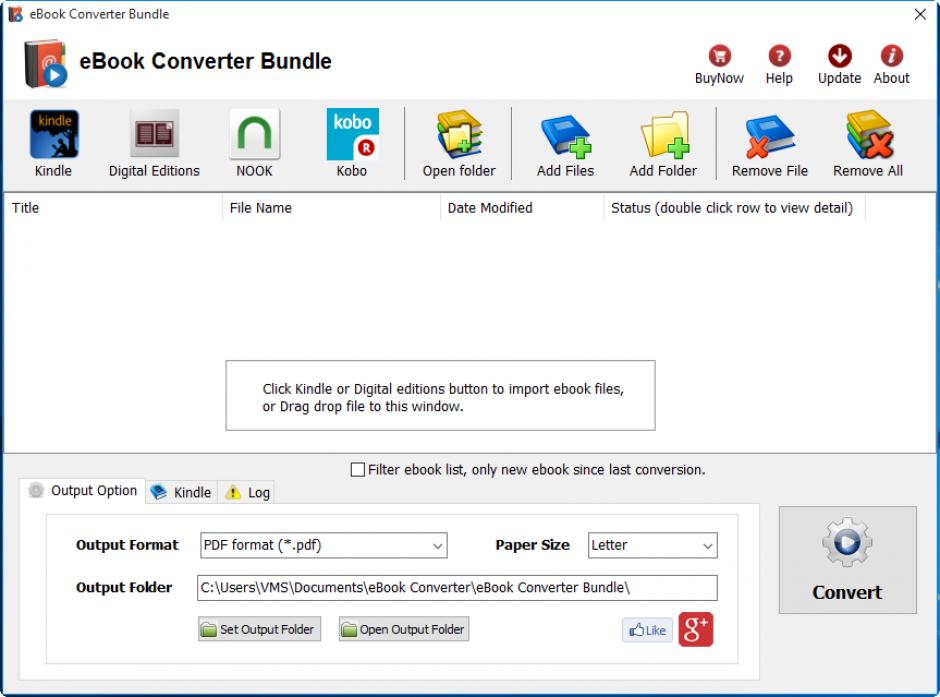Click the Google Plus icon
Image resolution: width=940 pixels, height=697 pixels.
point(696,629)
